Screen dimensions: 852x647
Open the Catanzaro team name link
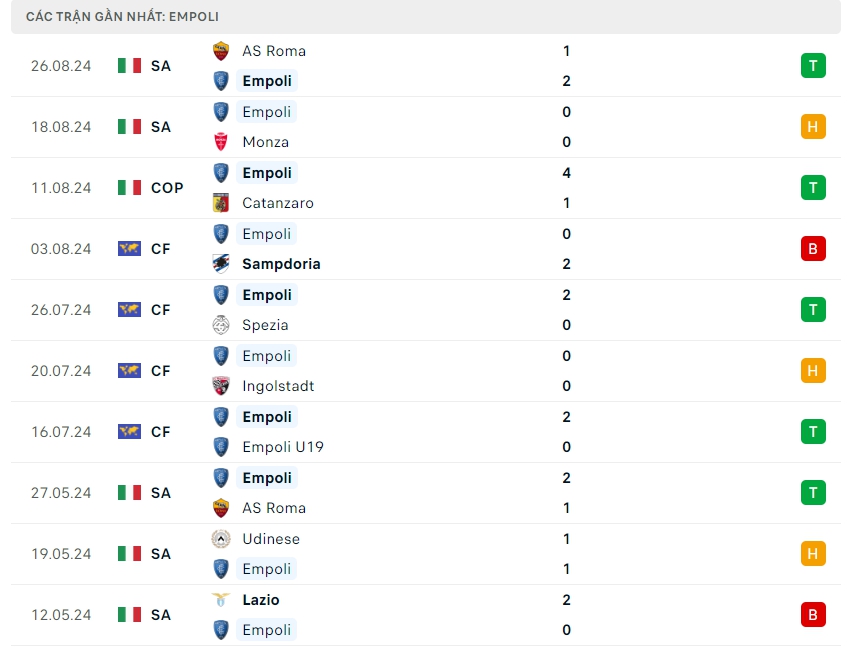coord(278,203)
